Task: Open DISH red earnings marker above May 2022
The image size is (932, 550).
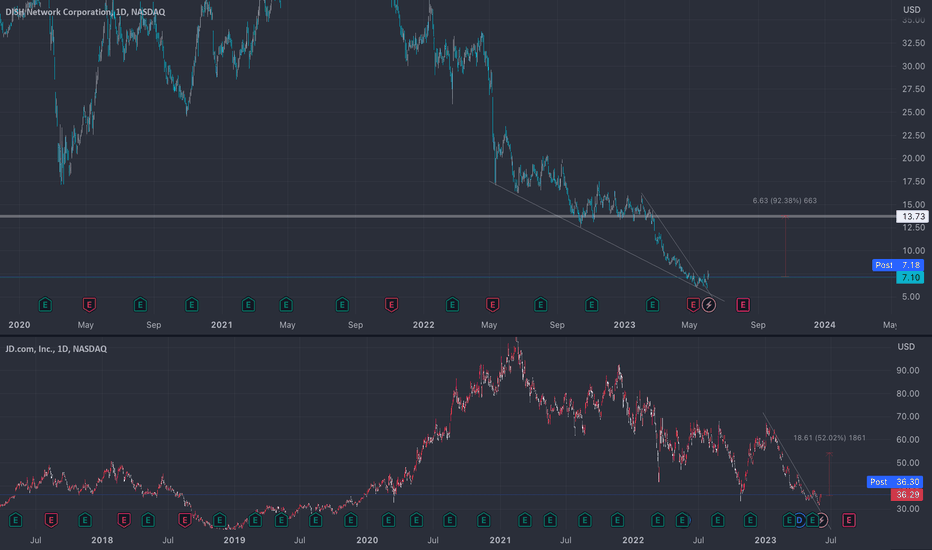Action: coord(492,305)
